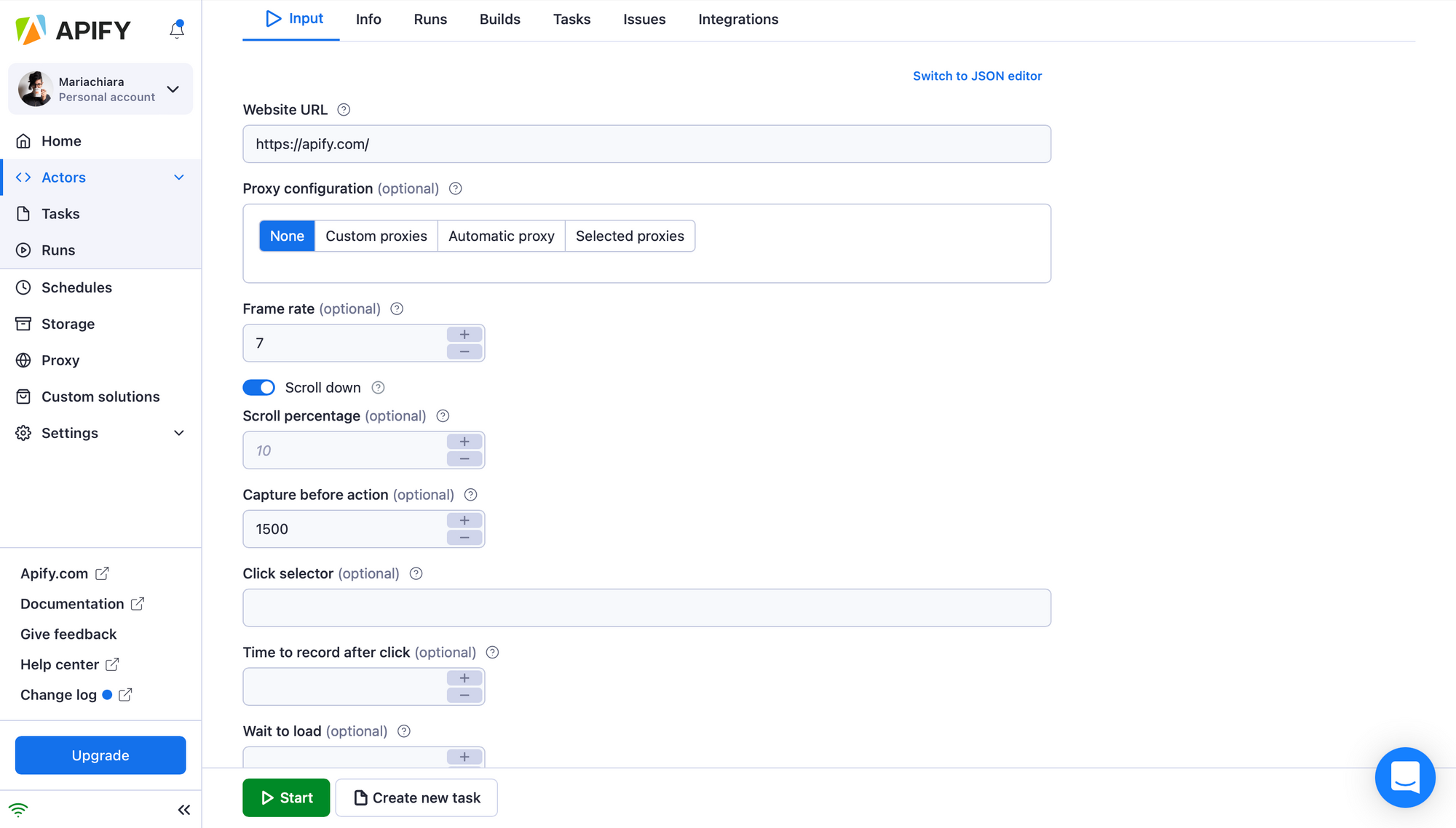1456x828 pixels.
Task: Switch to the Integrations tab
Action: [738, 18]
